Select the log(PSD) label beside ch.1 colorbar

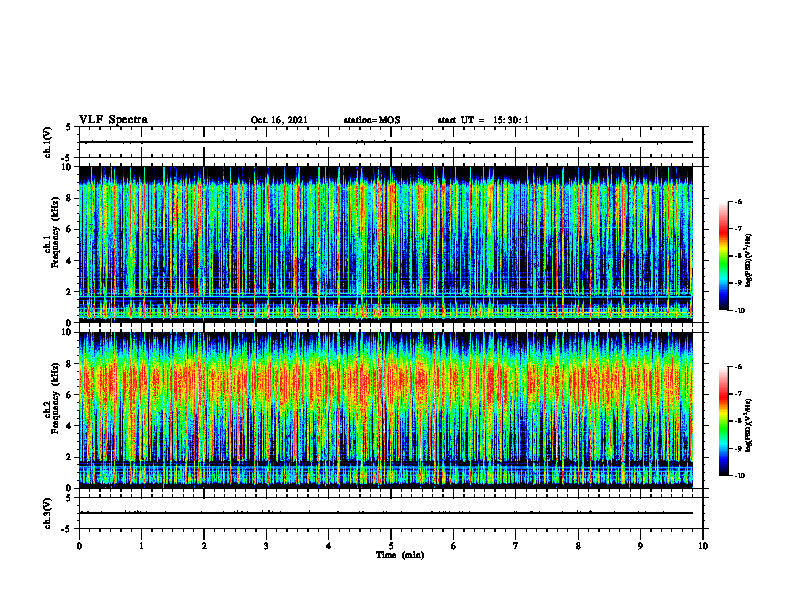[x=749, y=260]
